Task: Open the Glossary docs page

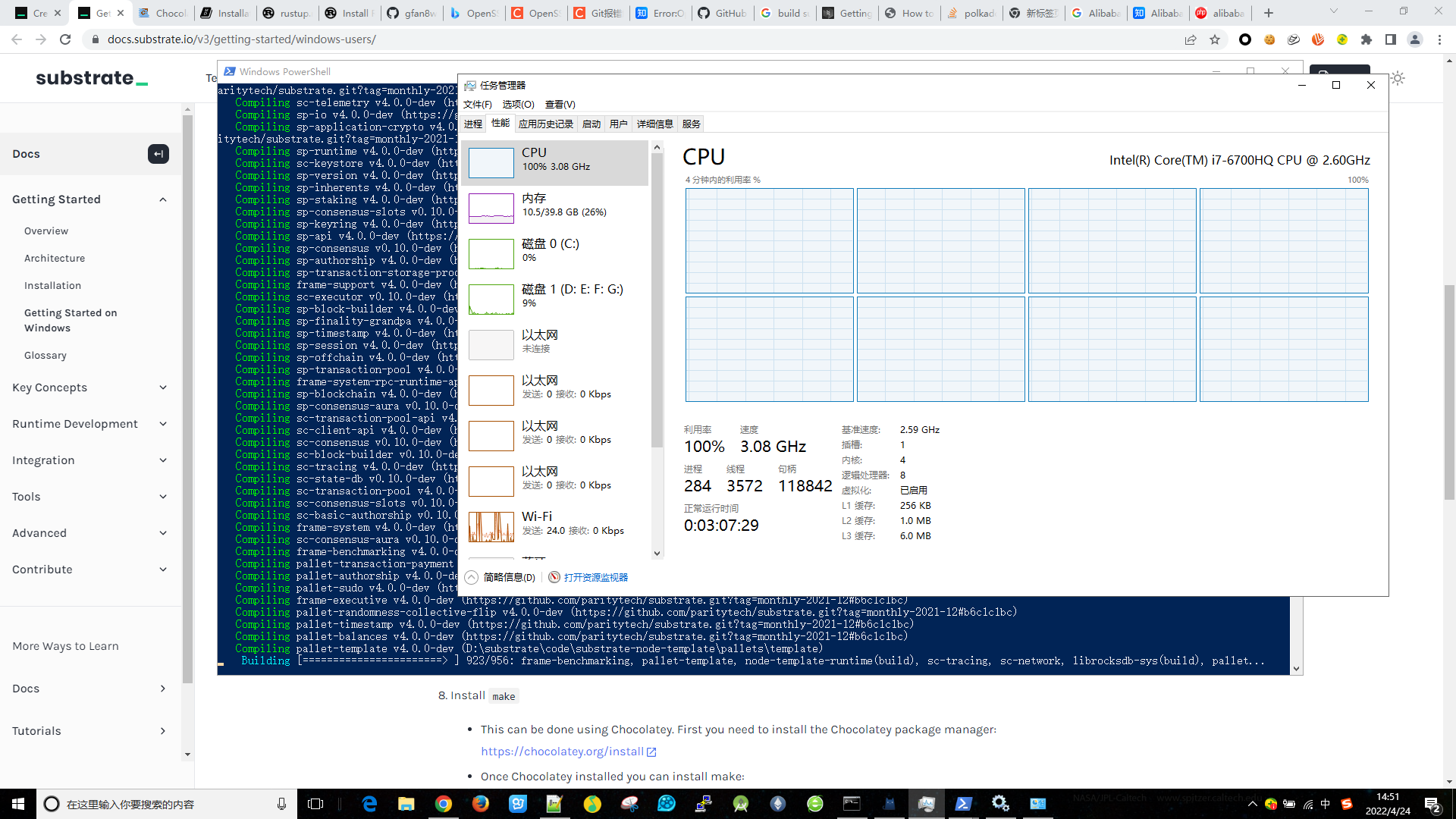Action: (45, 356)
